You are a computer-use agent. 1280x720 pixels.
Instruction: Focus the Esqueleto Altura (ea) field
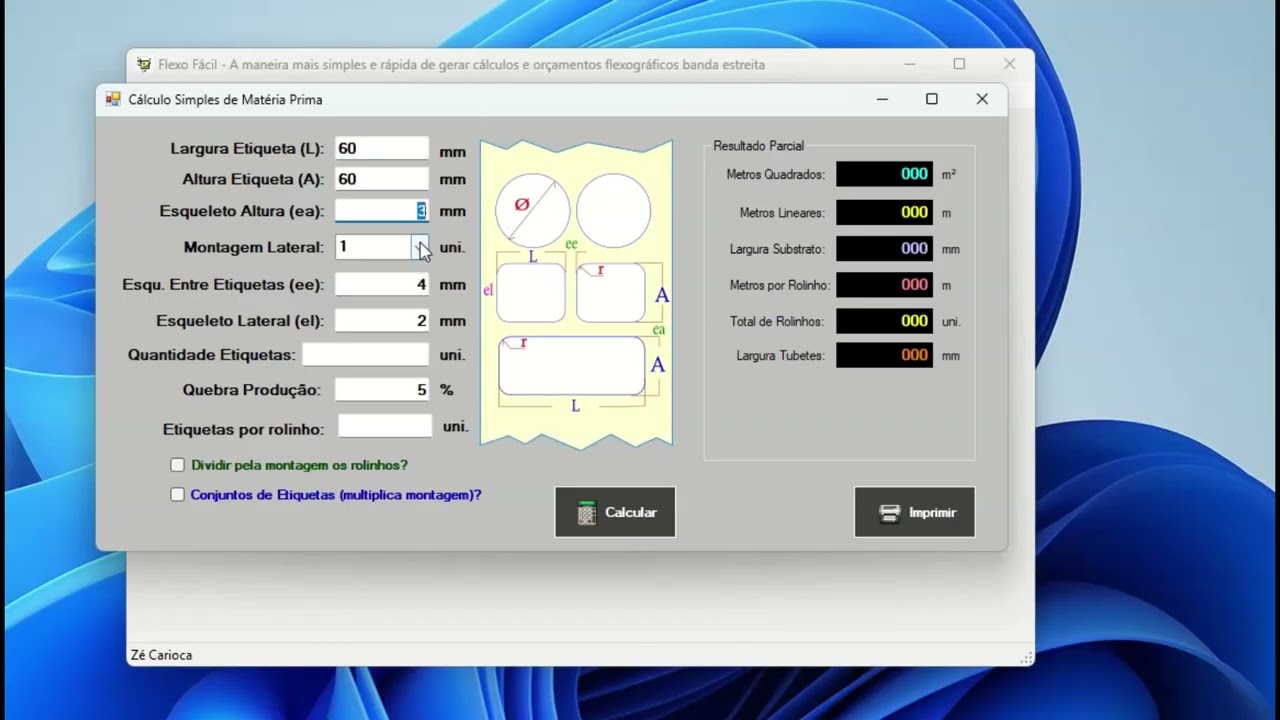pos(381,211)
